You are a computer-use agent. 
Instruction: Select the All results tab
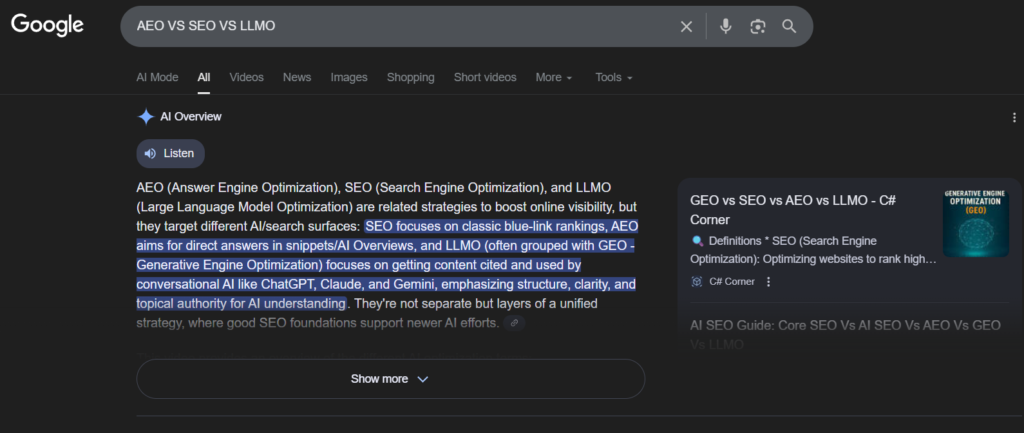pyautogui.click(x=204, y=77)
